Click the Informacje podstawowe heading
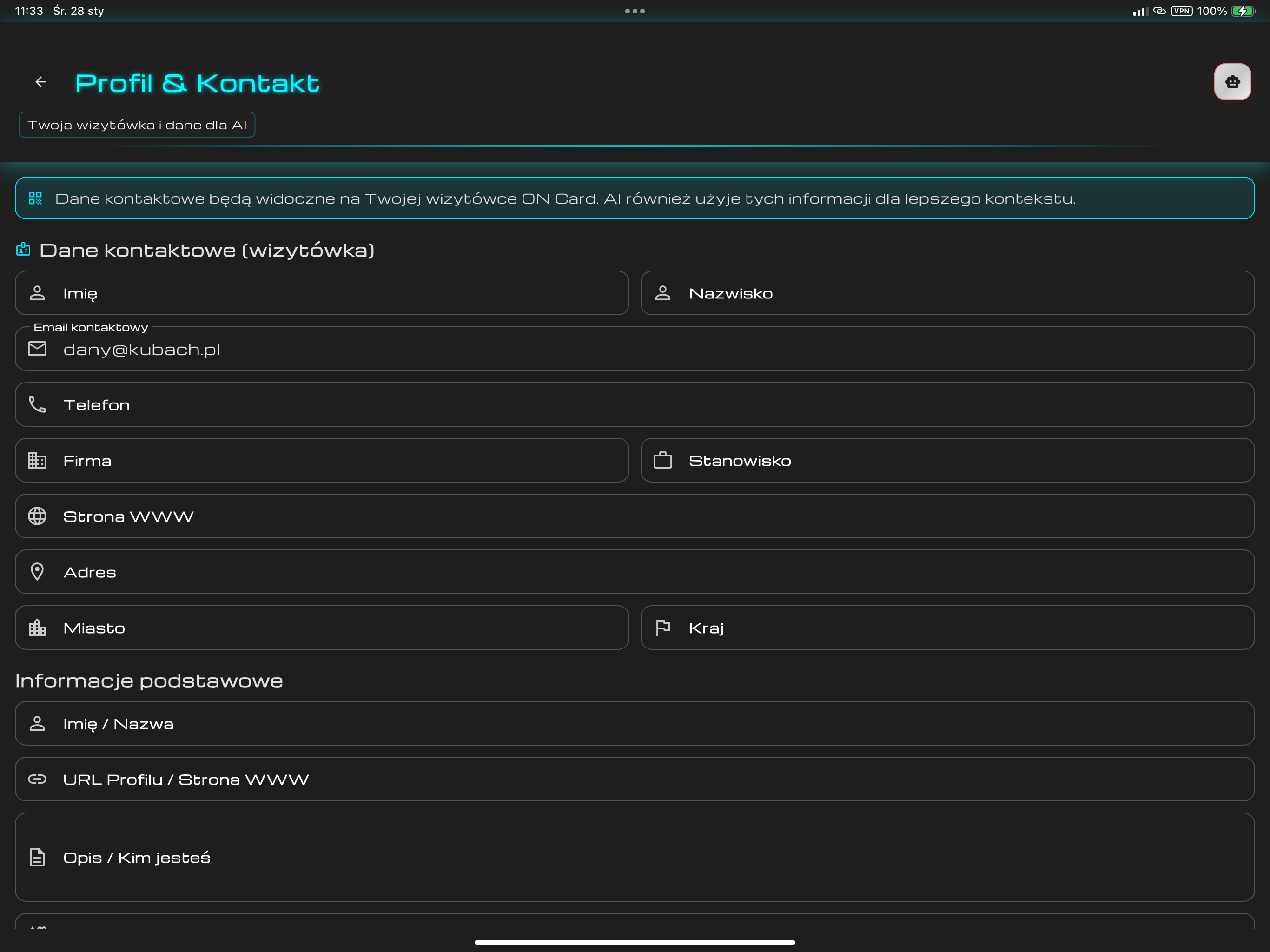The height and width of the screenshot is (952, 1270). [x=149, y=681]
